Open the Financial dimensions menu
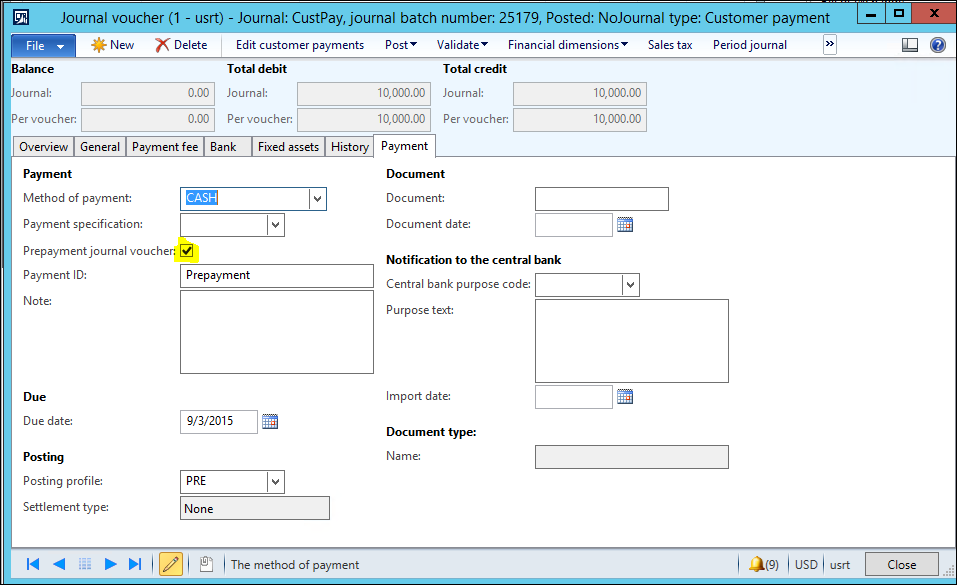Screen dimensions: 957x585 [x=567, y=45]
